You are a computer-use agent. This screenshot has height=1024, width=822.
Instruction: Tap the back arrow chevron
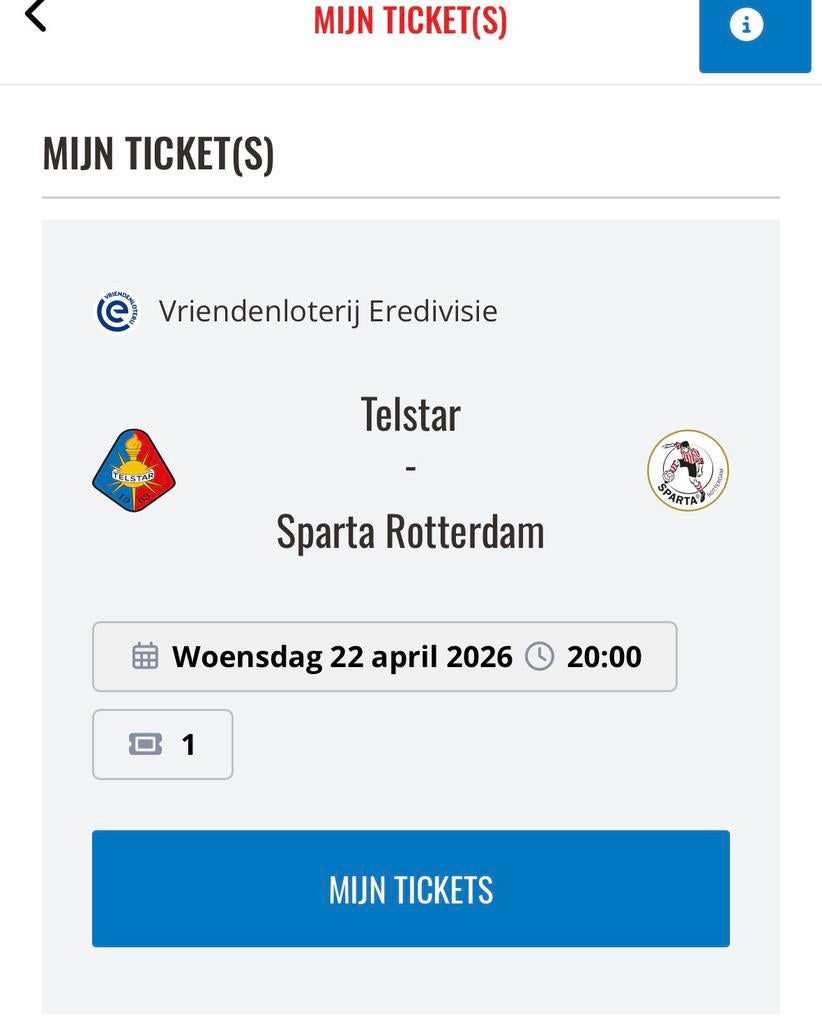33,18
